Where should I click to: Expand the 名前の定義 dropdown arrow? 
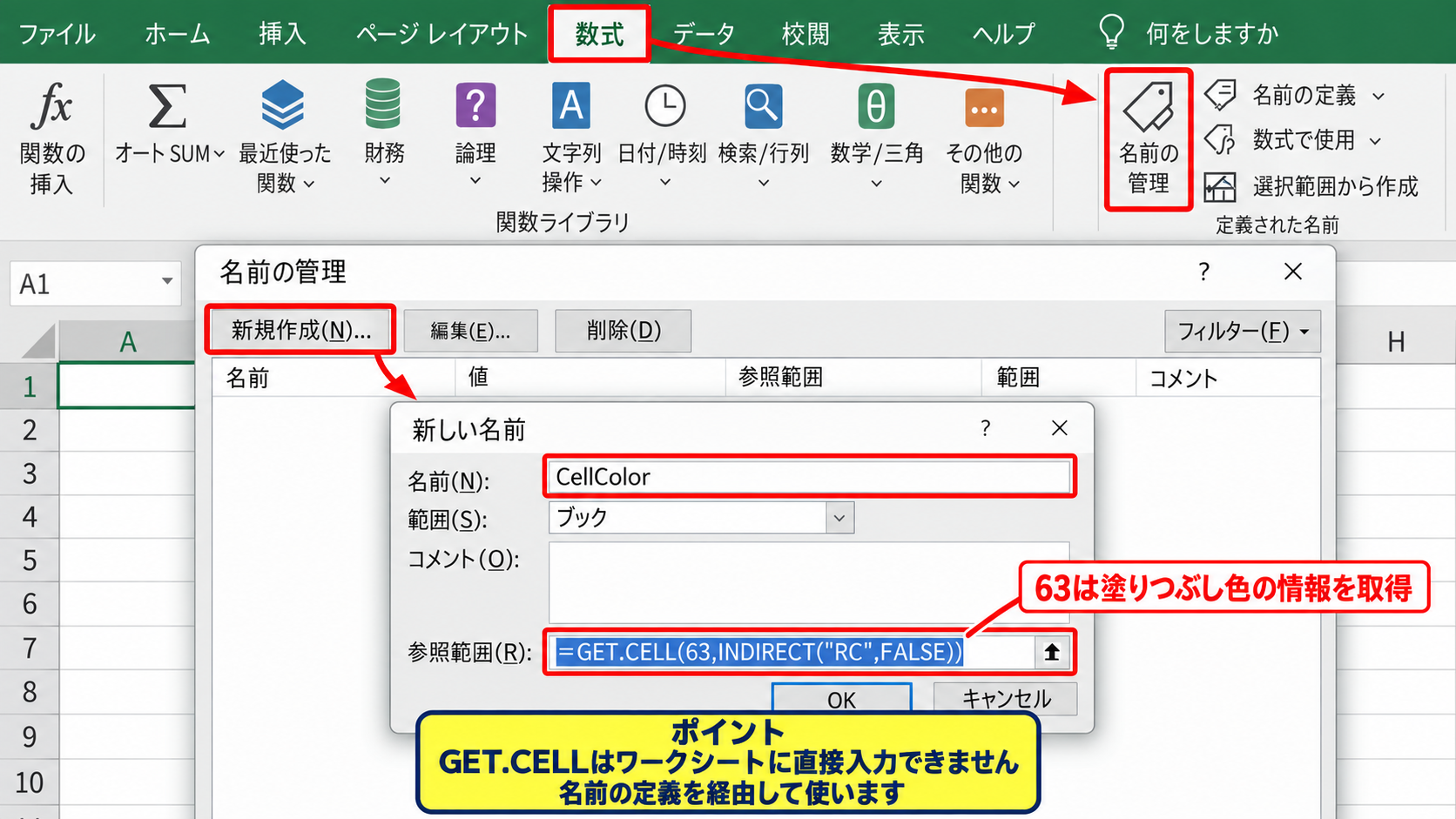1378,96
